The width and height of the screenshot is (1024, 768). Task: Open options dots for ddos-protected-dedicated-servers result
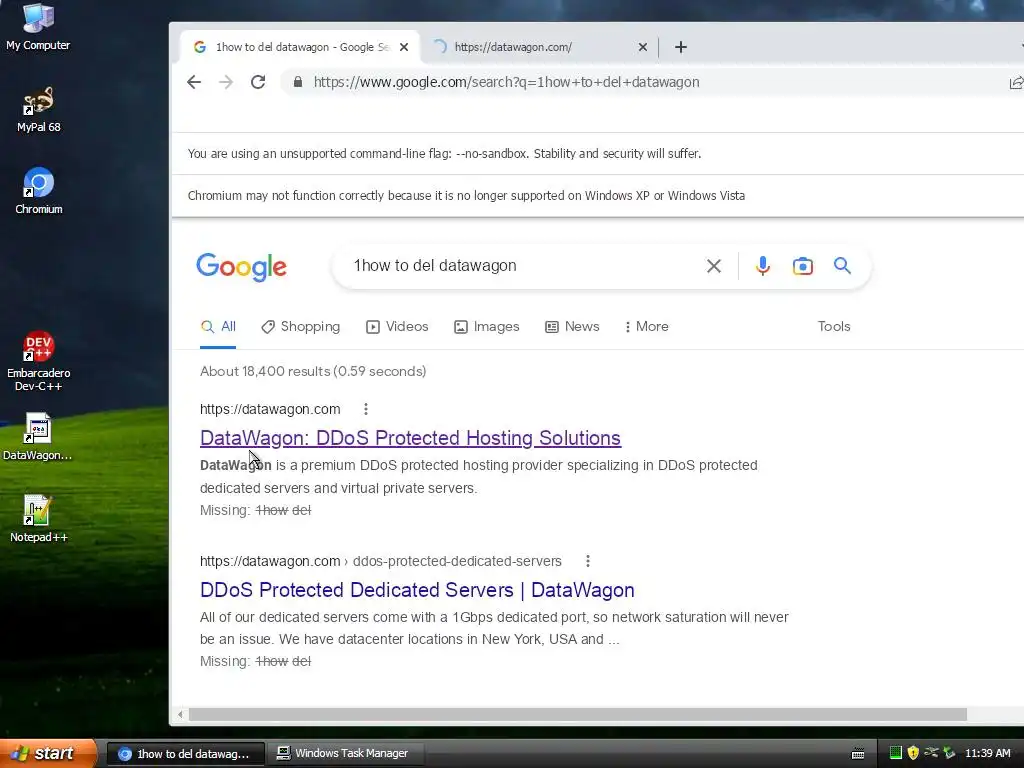(588, 561)
